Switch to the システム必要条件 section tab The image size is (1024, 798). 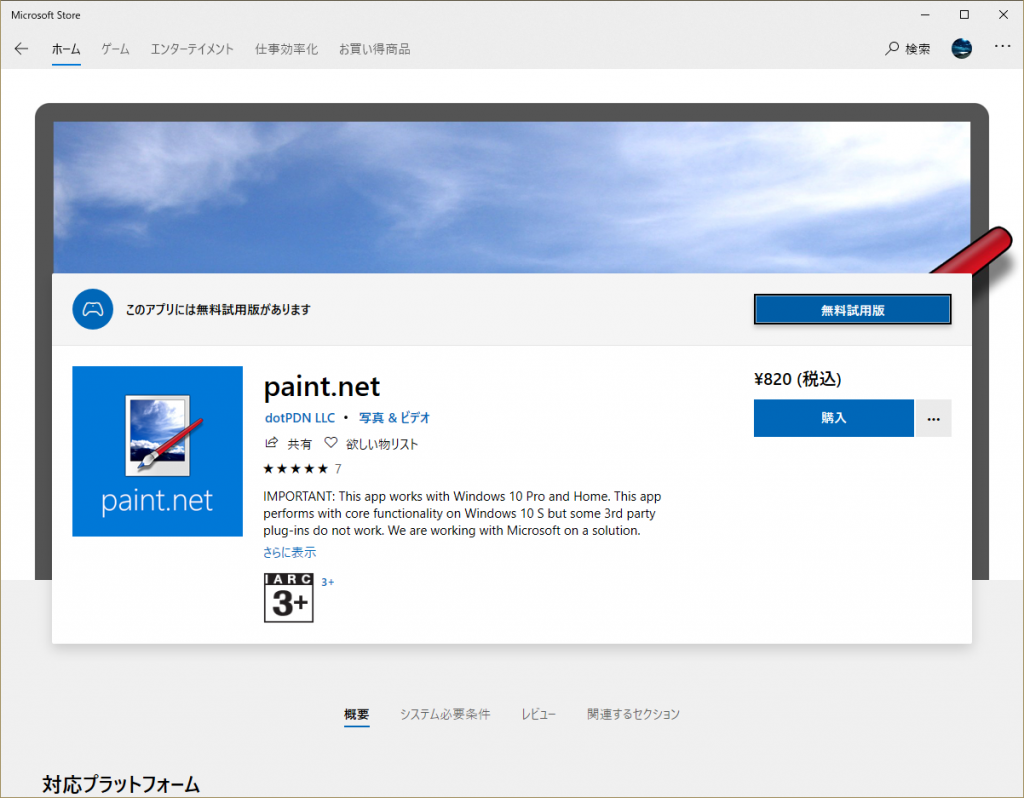point(445,714)
